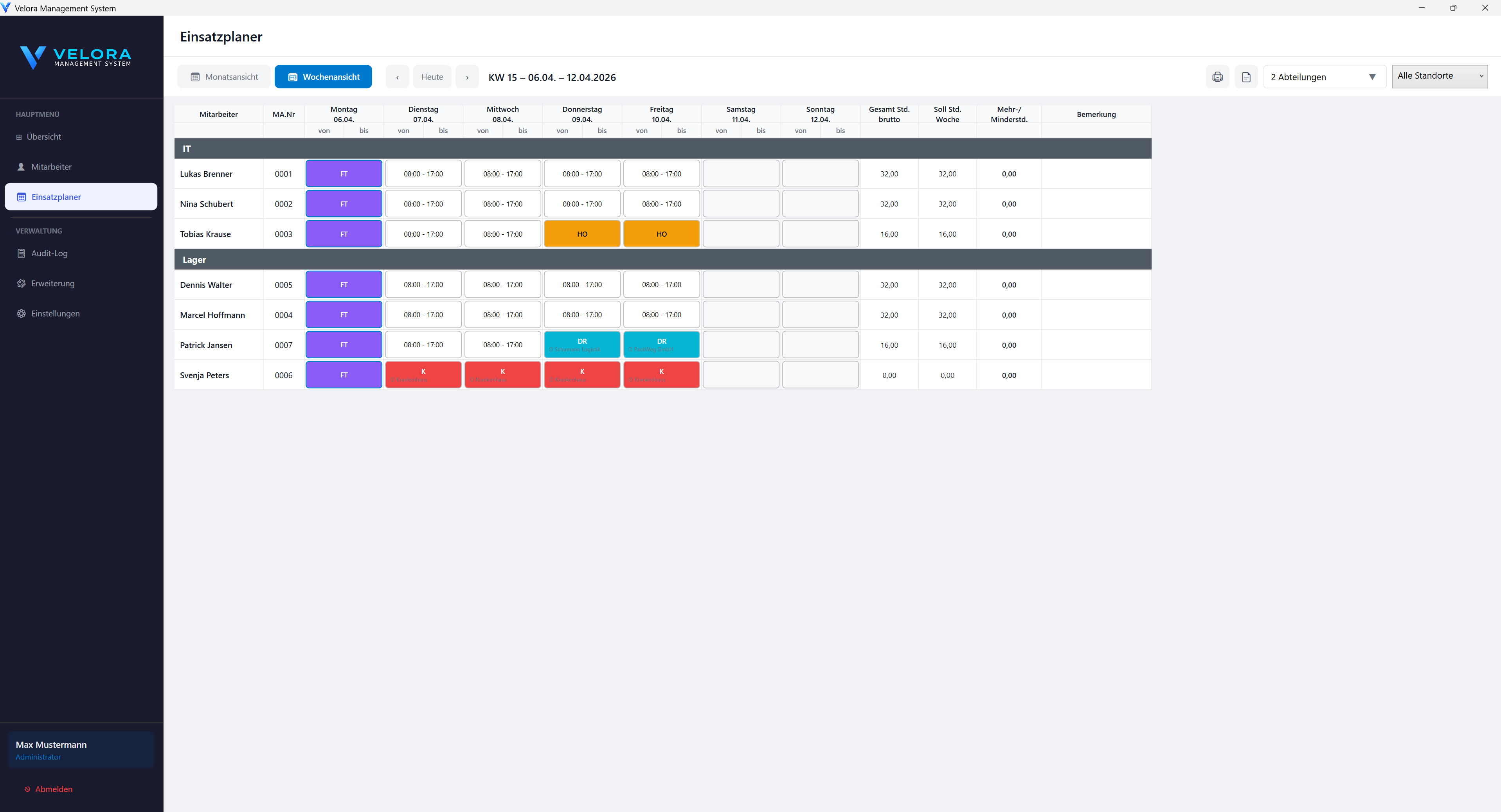Switch to Monatsansicht view
Image resolution: width=1501 pixels, height=812 pixels.
tap(224, 77)
